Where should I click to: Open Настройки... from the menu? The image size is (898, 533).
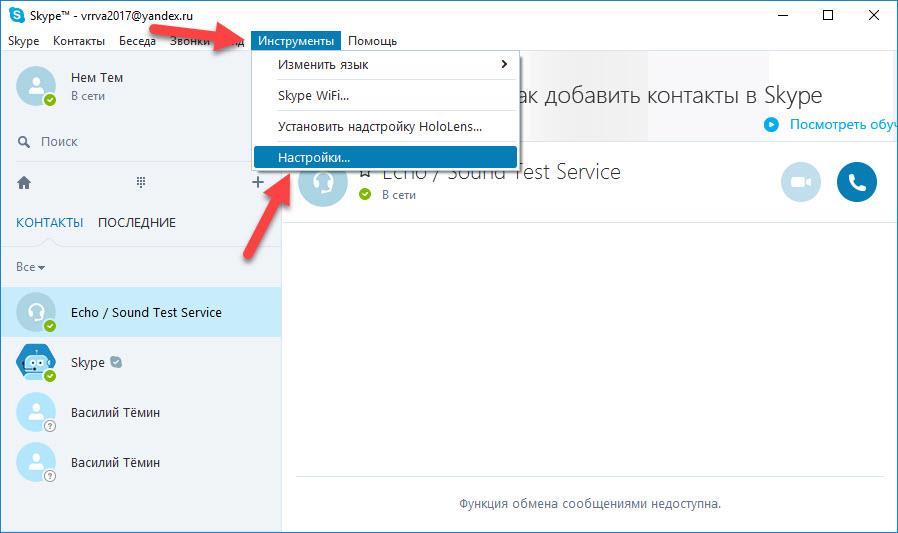point(385,157)
